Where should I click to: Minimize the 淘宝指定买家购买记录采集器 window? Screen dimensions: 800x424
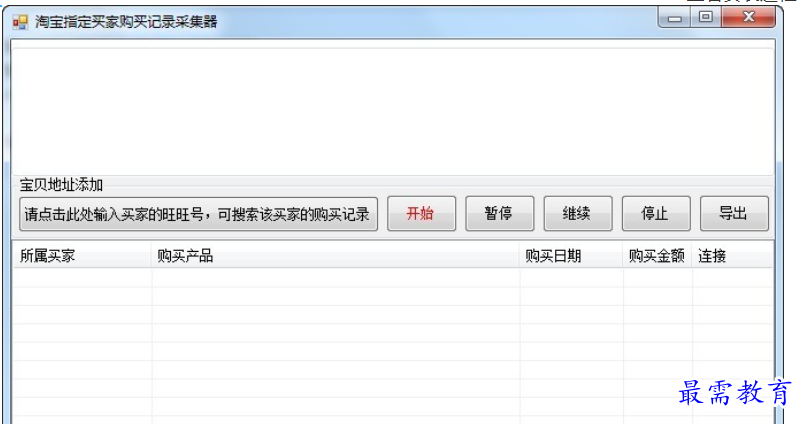pyautogui.click(x=674, y=18)
